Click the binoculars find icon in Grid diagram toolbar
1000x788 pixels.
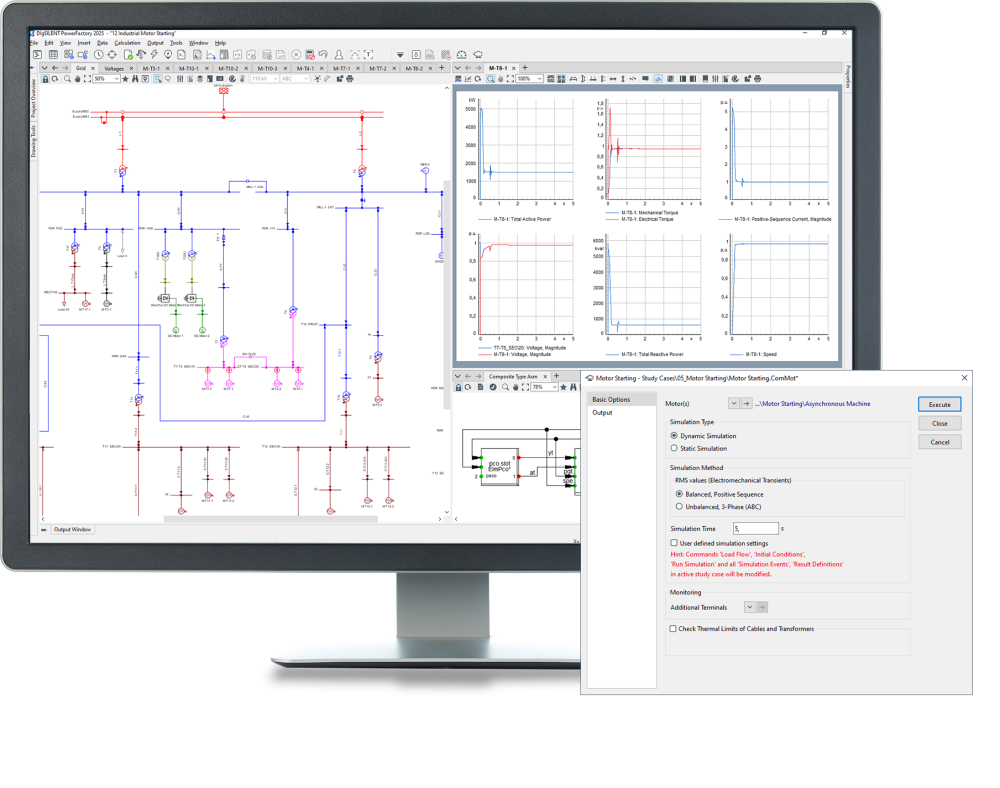coord(135,79)
